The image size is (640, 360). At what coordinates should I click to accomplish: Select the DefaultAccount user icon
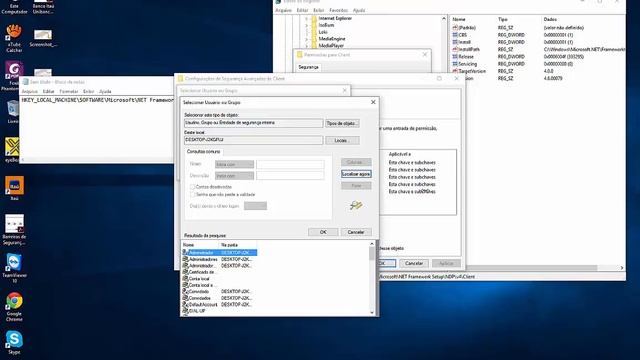click(x=185, y=304)
